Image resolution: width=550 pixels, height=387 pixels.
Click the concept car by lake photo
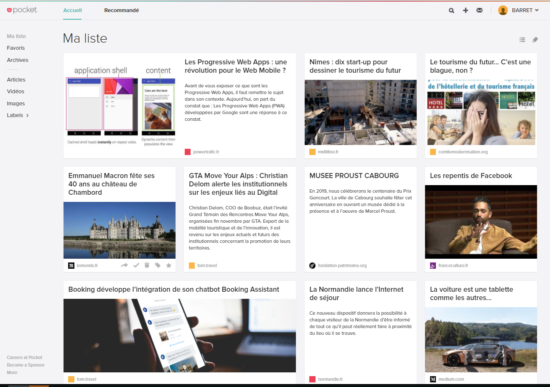point(481,340)
